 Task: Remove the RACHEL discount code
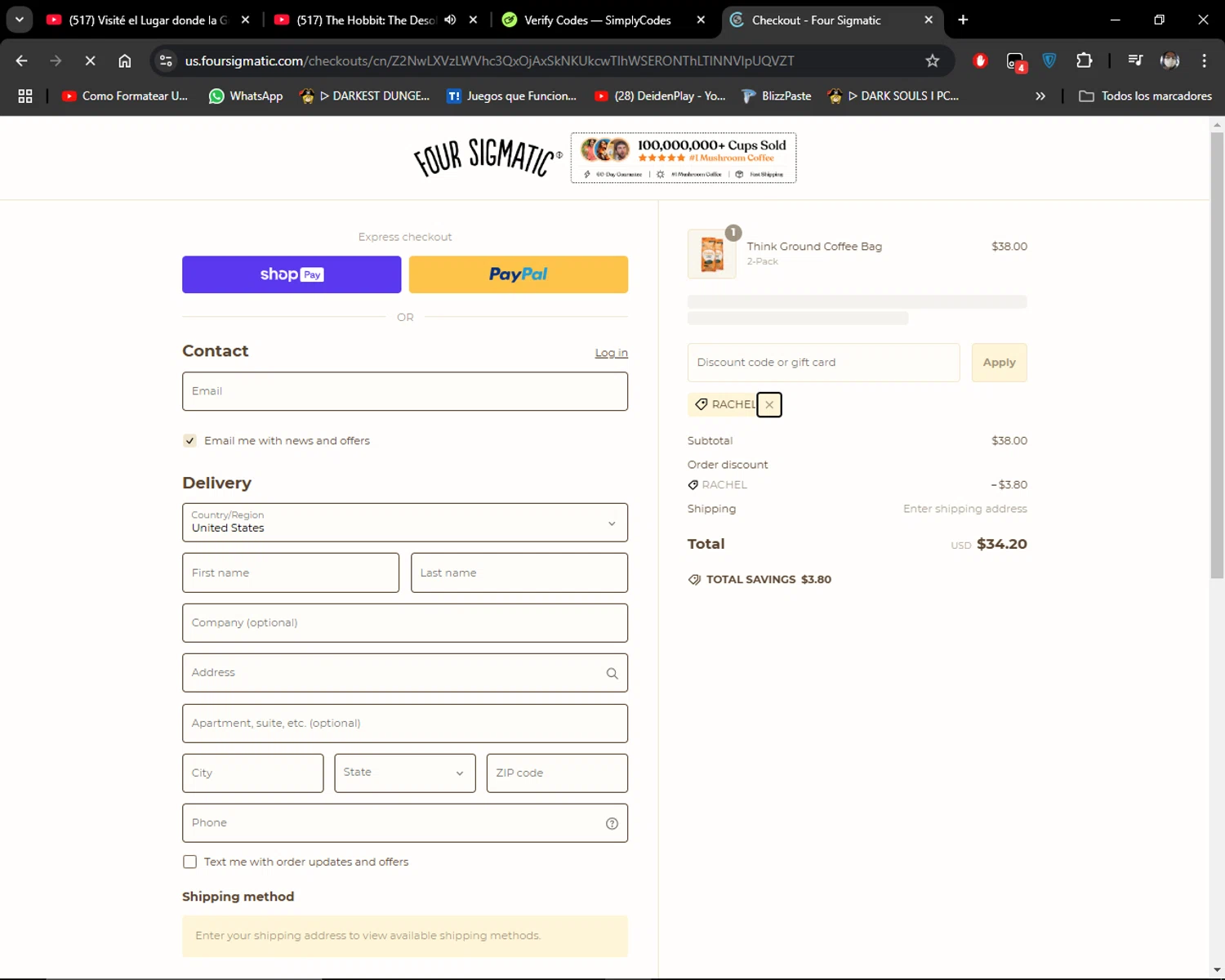click(769, 404)
